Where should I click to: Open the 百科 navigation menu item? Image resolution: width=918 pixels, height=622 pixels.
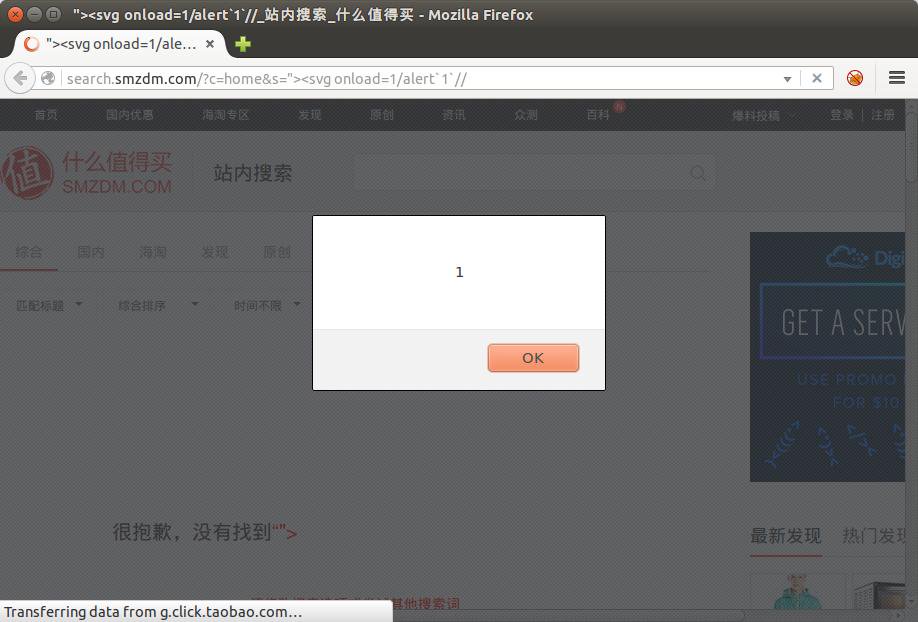tap(596, 115)
